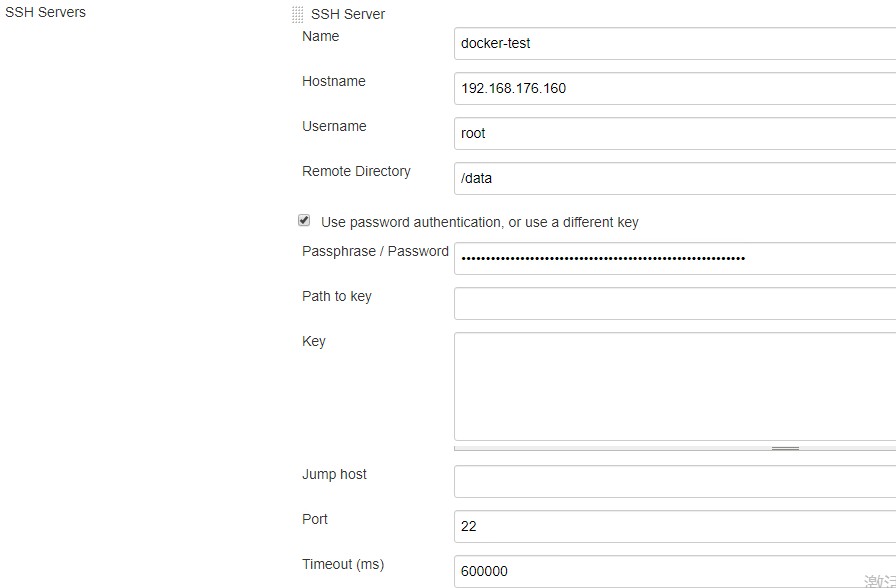
Task: Click inside the large Key text area
Action: pyautogui.click(x=675, y=386)
